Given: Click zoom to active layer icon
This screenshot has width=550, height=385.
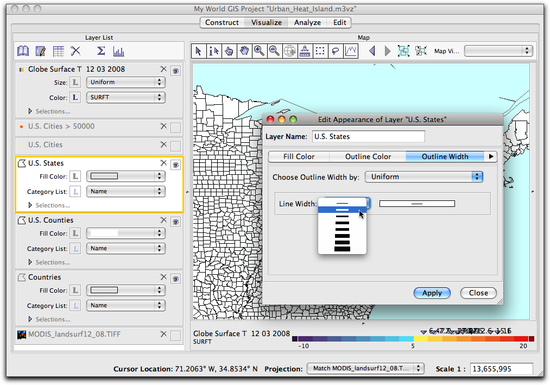Looking at the screenshot, I should click(421, 51).
